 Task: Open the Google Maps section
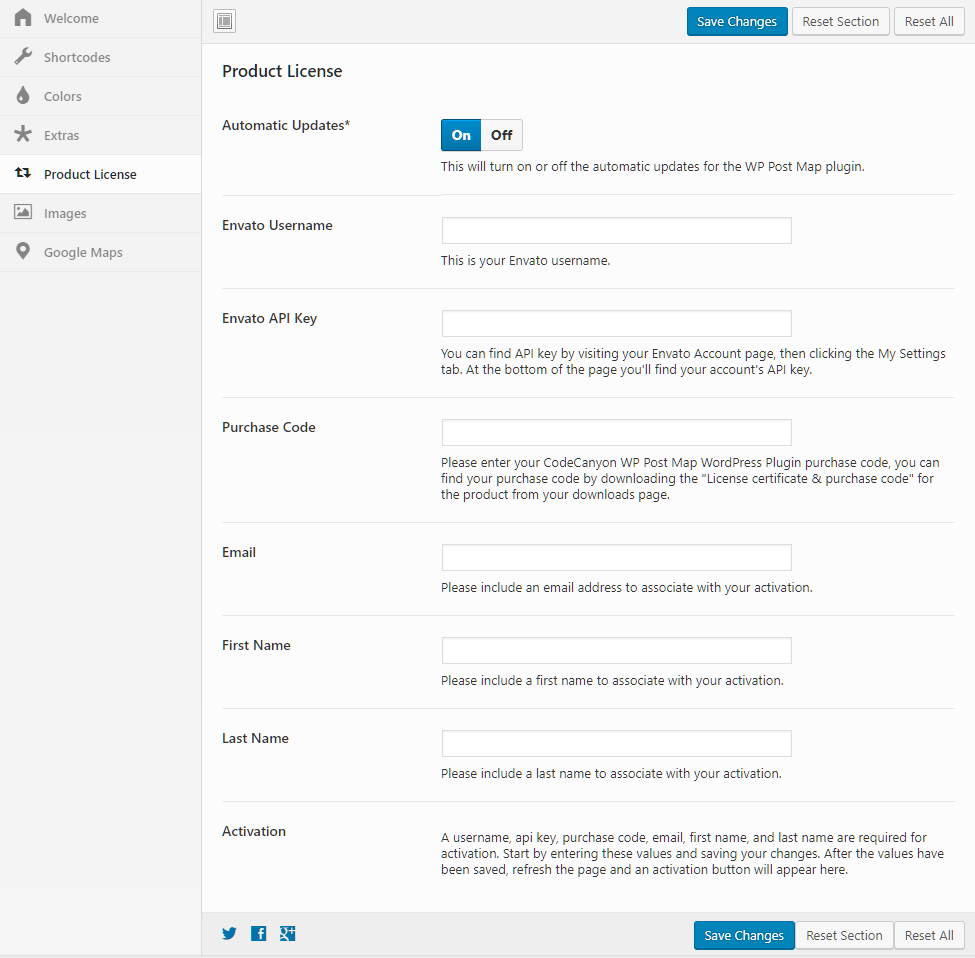click(101, 252)
